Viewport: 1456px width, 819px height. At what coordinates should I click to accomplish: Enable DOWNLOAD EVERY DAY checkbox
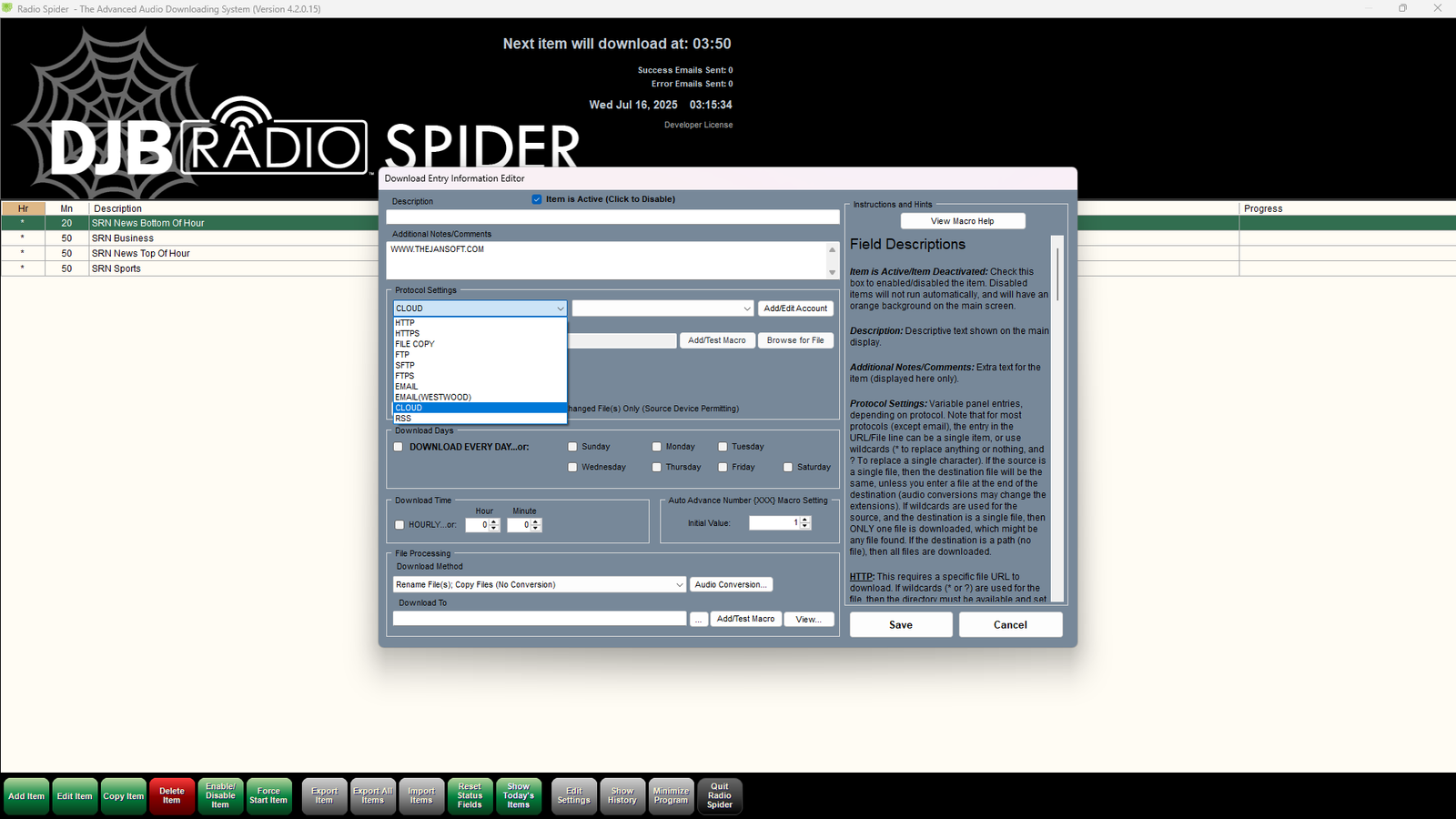pos(399,447)
